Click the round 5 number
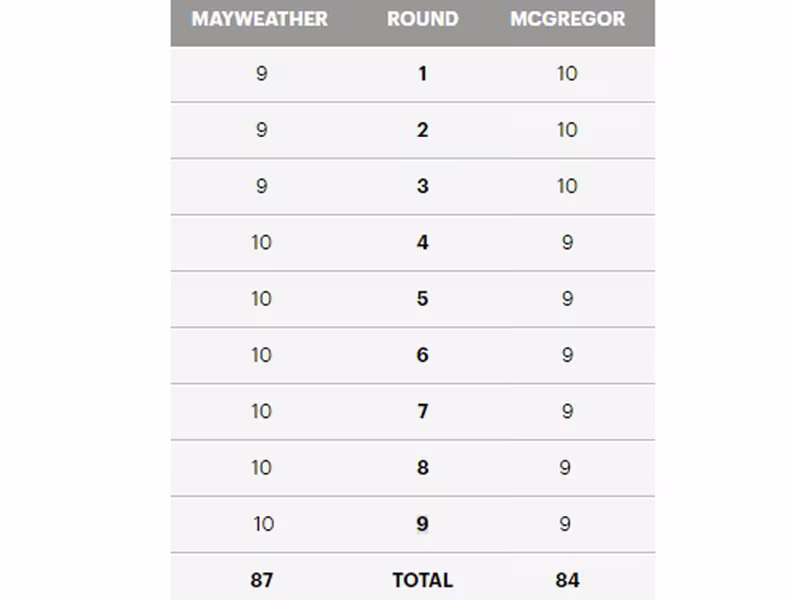The image size is (792, 600). click(423, 299)
